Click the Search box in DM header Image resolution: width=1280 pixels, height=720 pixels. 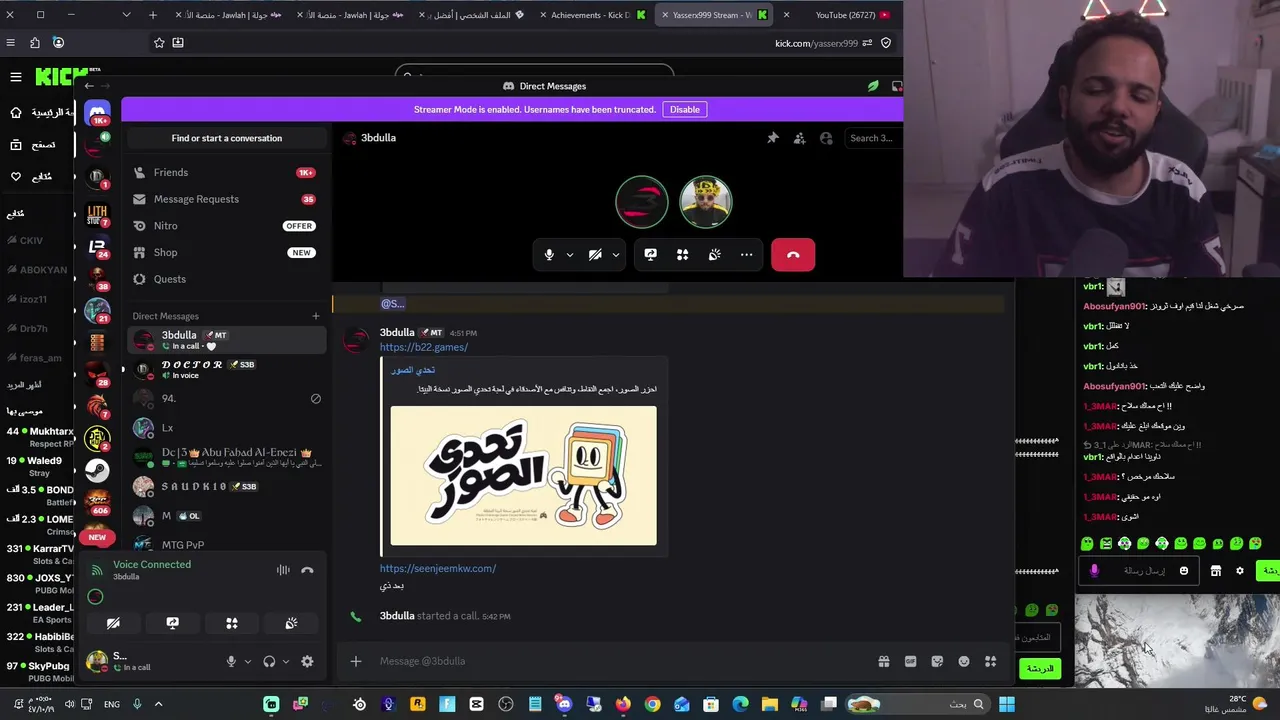pos(872,138)
